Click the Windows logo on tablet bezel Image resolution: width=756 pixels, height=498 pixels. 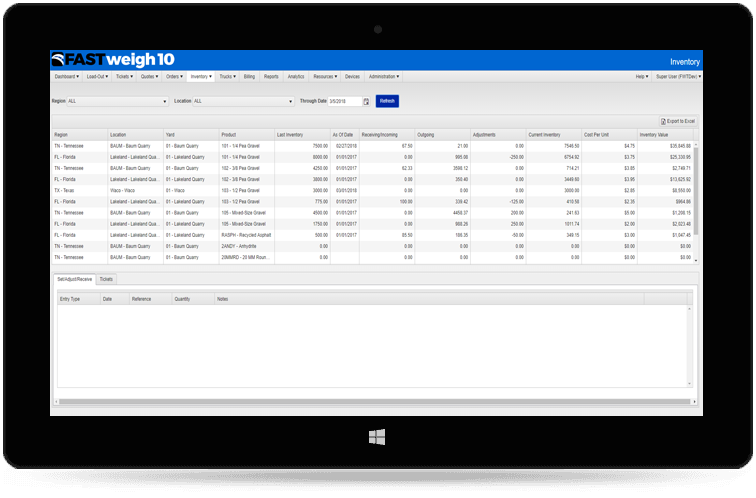(377, 437)
